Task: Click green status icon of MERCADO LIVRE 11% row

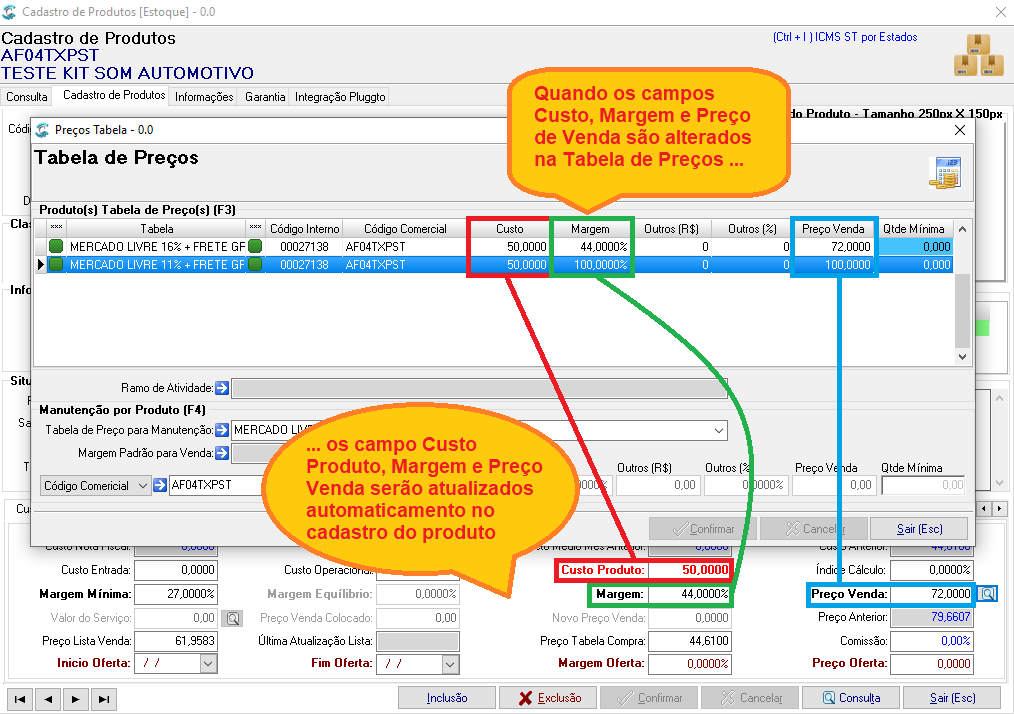Action: coord(56,265)
